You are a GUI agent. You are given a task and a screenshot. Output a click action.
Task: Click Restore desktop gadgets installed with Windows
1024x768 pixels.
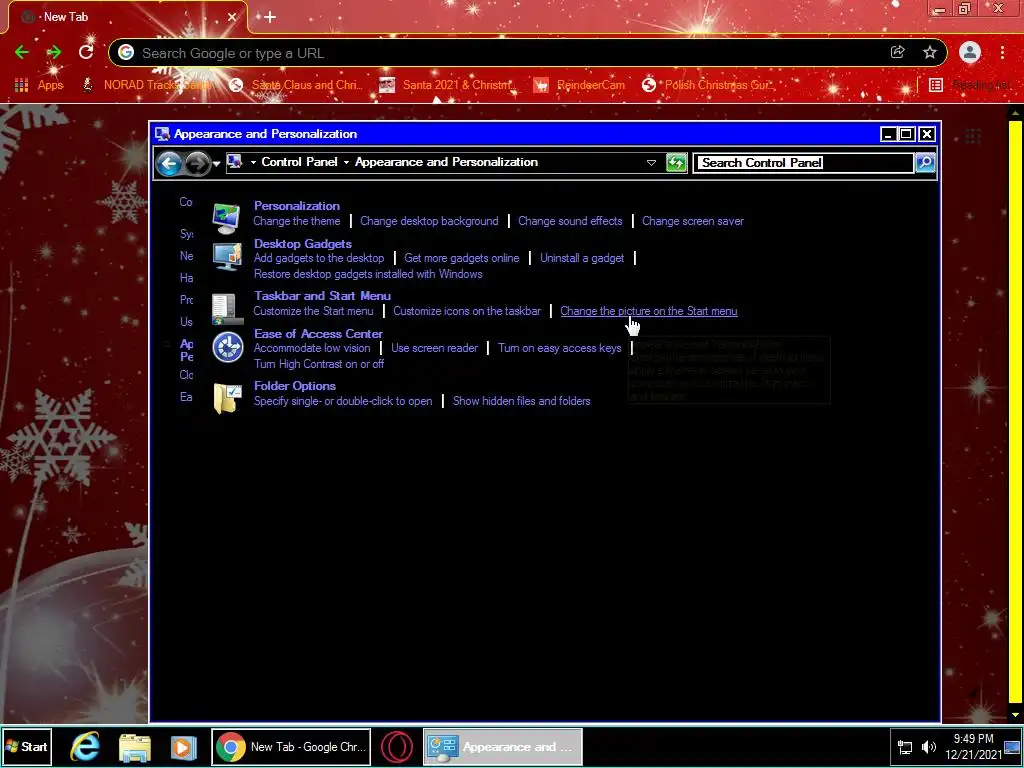[368, 274]
